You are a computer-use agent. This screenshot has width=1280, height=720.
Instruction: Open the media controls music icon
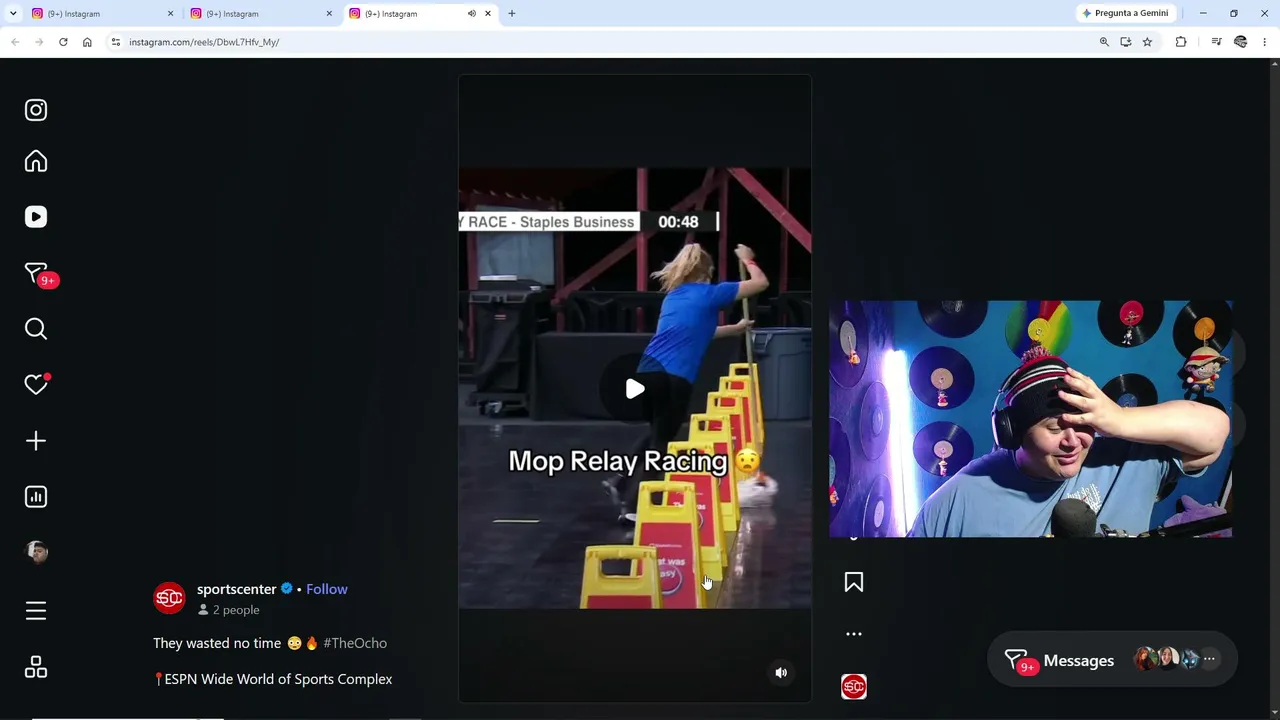(x=1216, y=42)
